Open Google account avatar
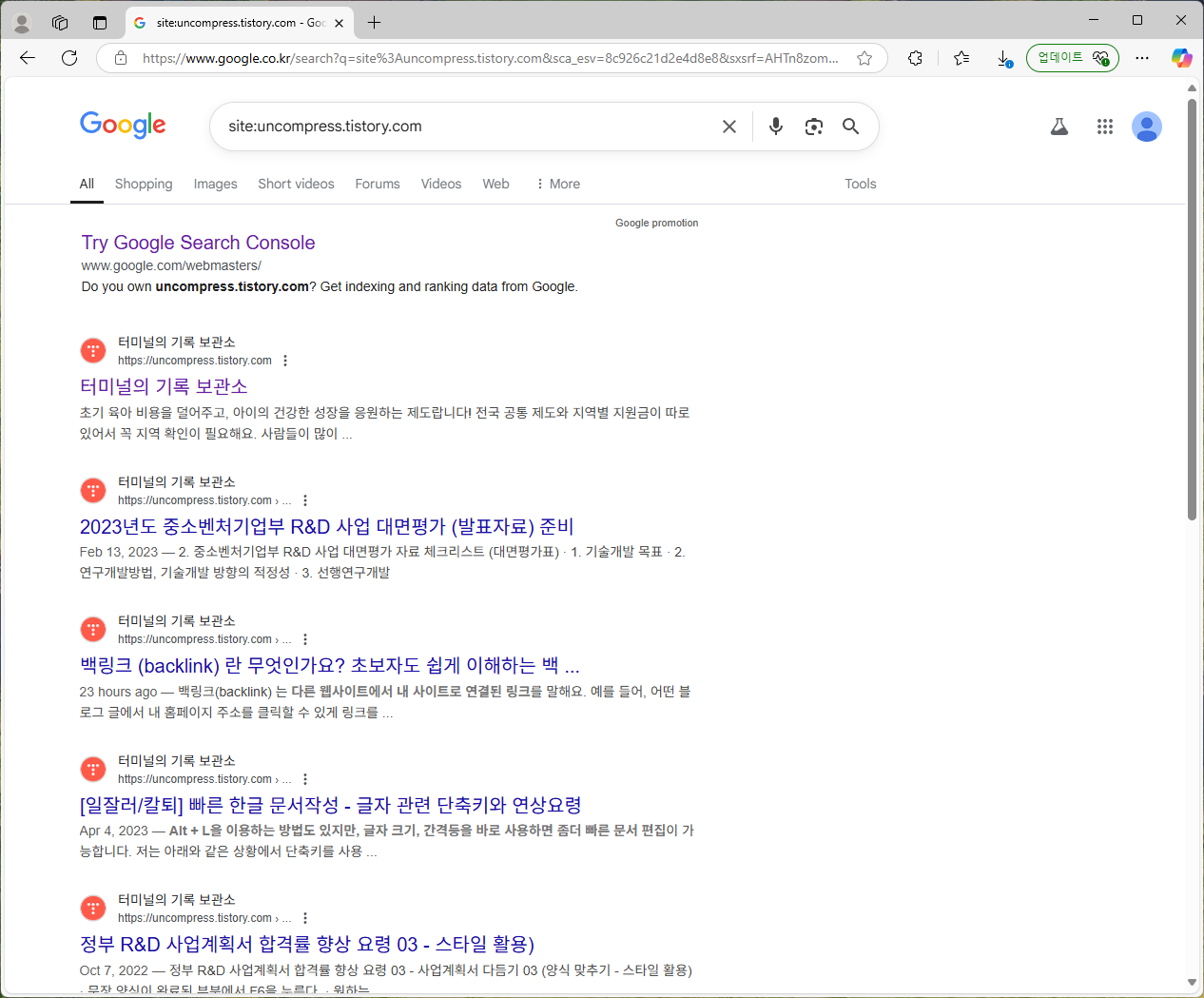Image resolution: width=1204 pixels, height=998 pixels. (x=1147, y=127)
